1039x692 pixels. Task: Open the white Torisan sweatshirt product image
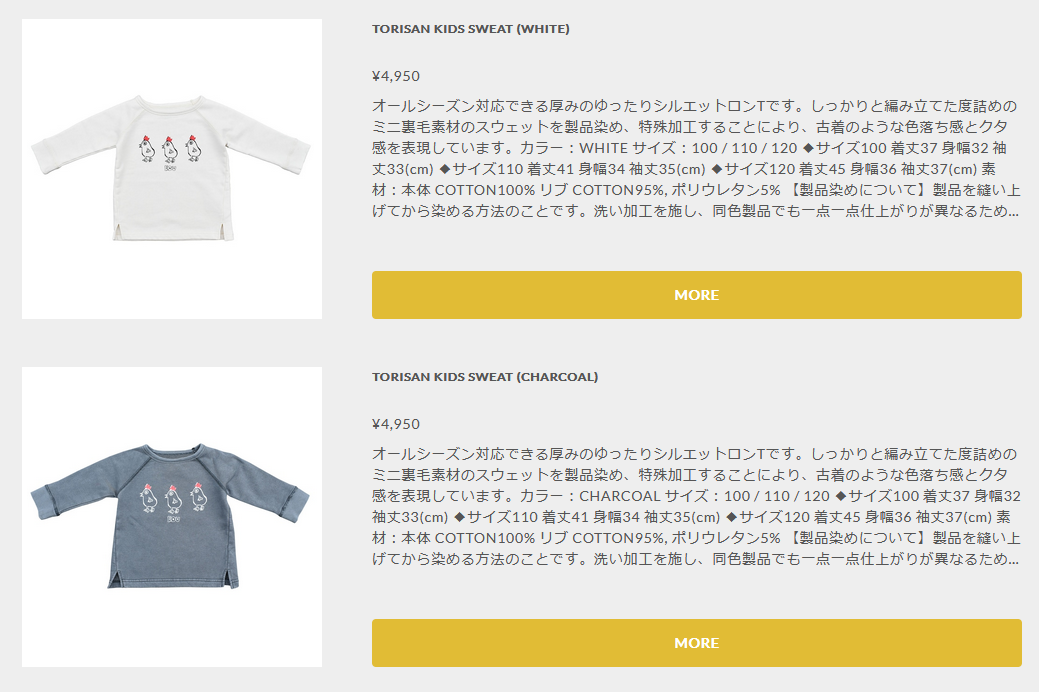tap(172, 169)
